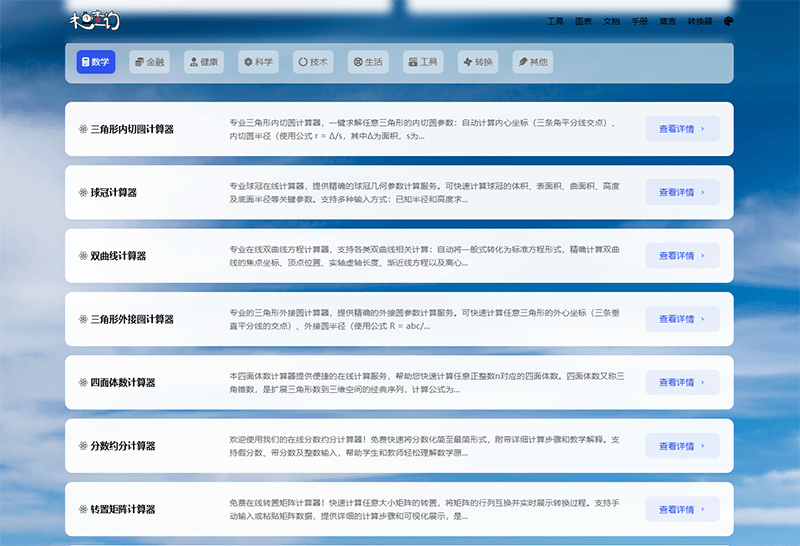This screenshot has width=800, height=546.
Task: Open the 双曲线计算器 title link
Action: tap(118, 256)
